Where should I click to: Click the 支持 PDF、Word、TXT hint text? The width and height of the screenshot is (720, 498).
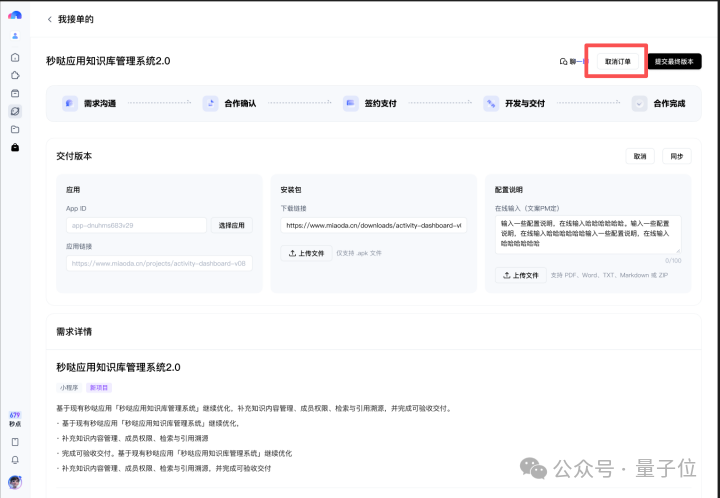click(609, 275)
